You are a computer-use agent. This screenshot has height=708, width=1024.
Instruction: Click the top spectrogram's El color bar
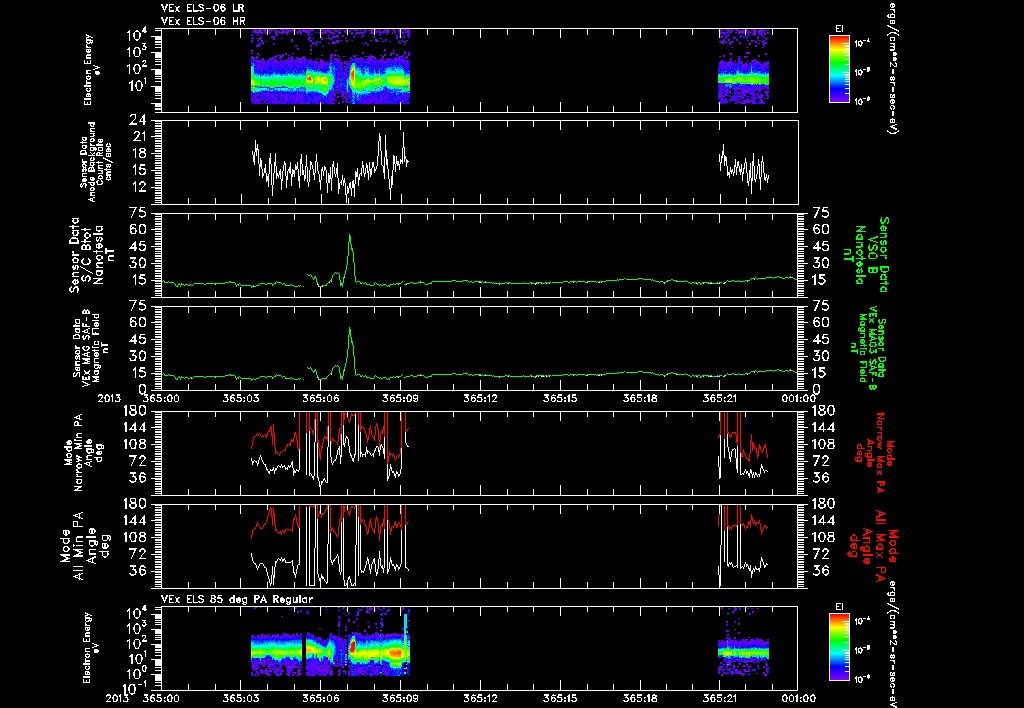point(839,69)
